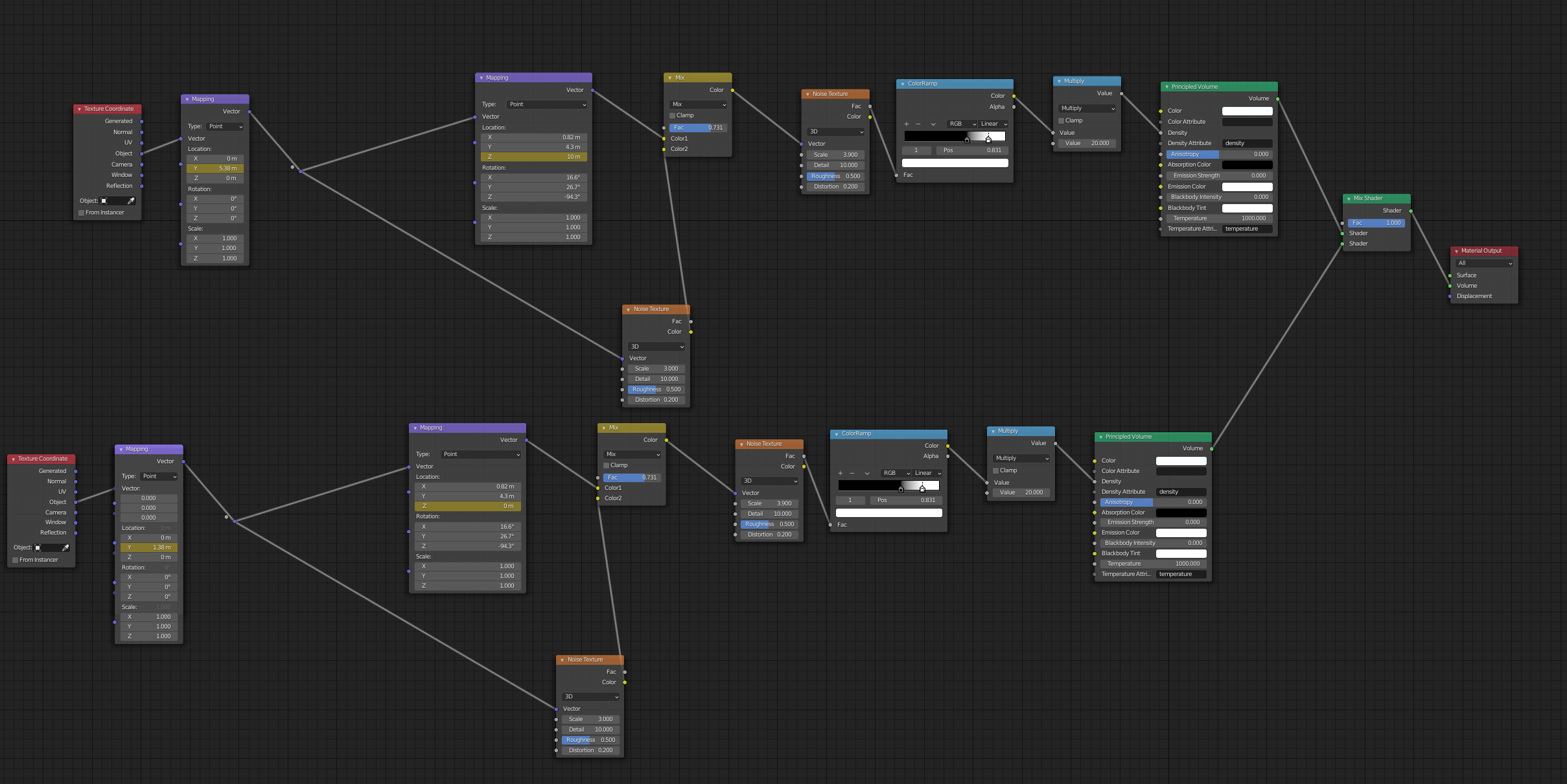Viewport: 1567px width, 784px height.
Task: Open the All target dropdown in Material Output
Action: tap(1484, 263)
